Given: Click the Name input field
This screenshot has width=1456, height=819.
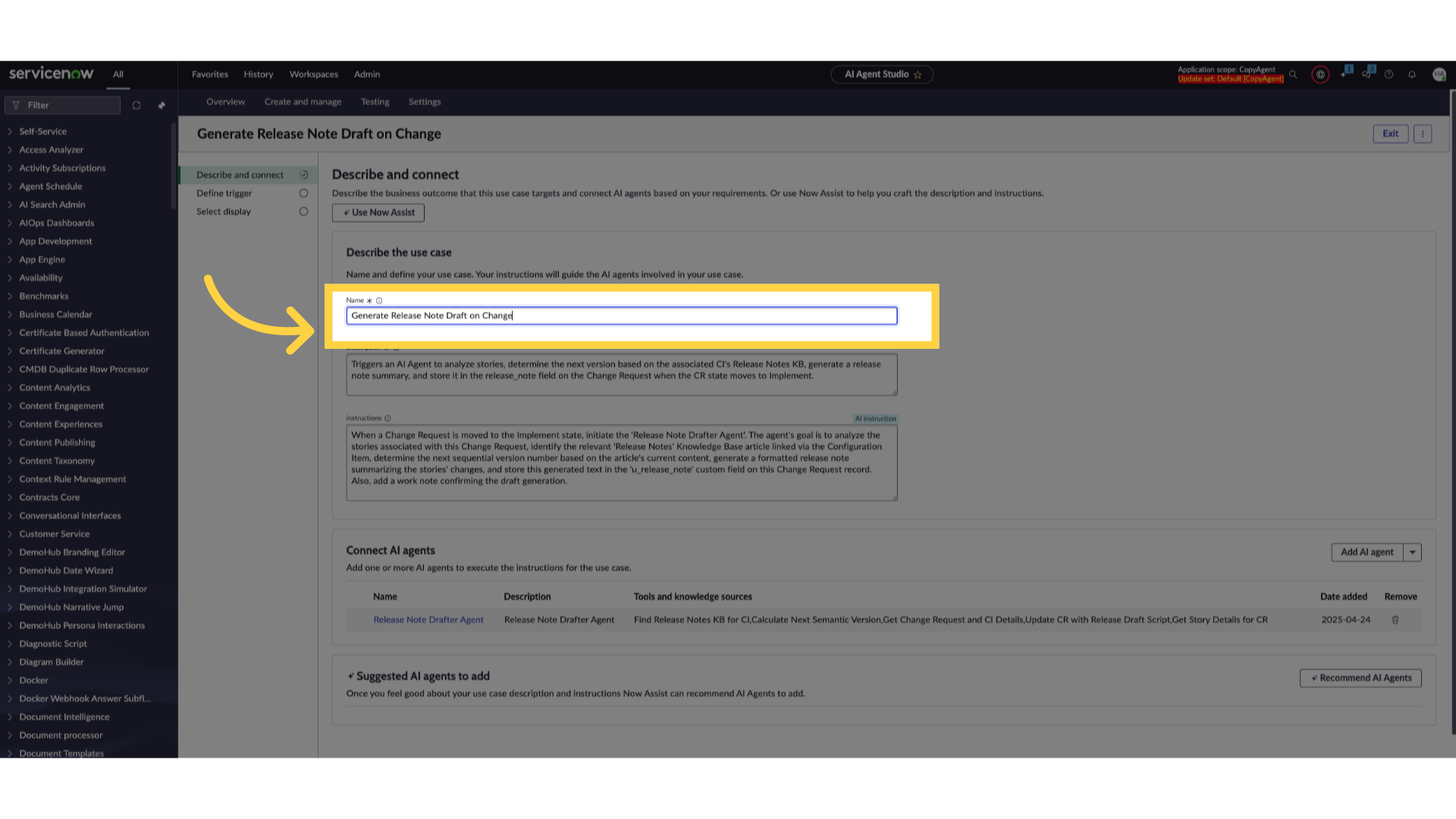Looking at the screenshot, I should pos(622,315).
